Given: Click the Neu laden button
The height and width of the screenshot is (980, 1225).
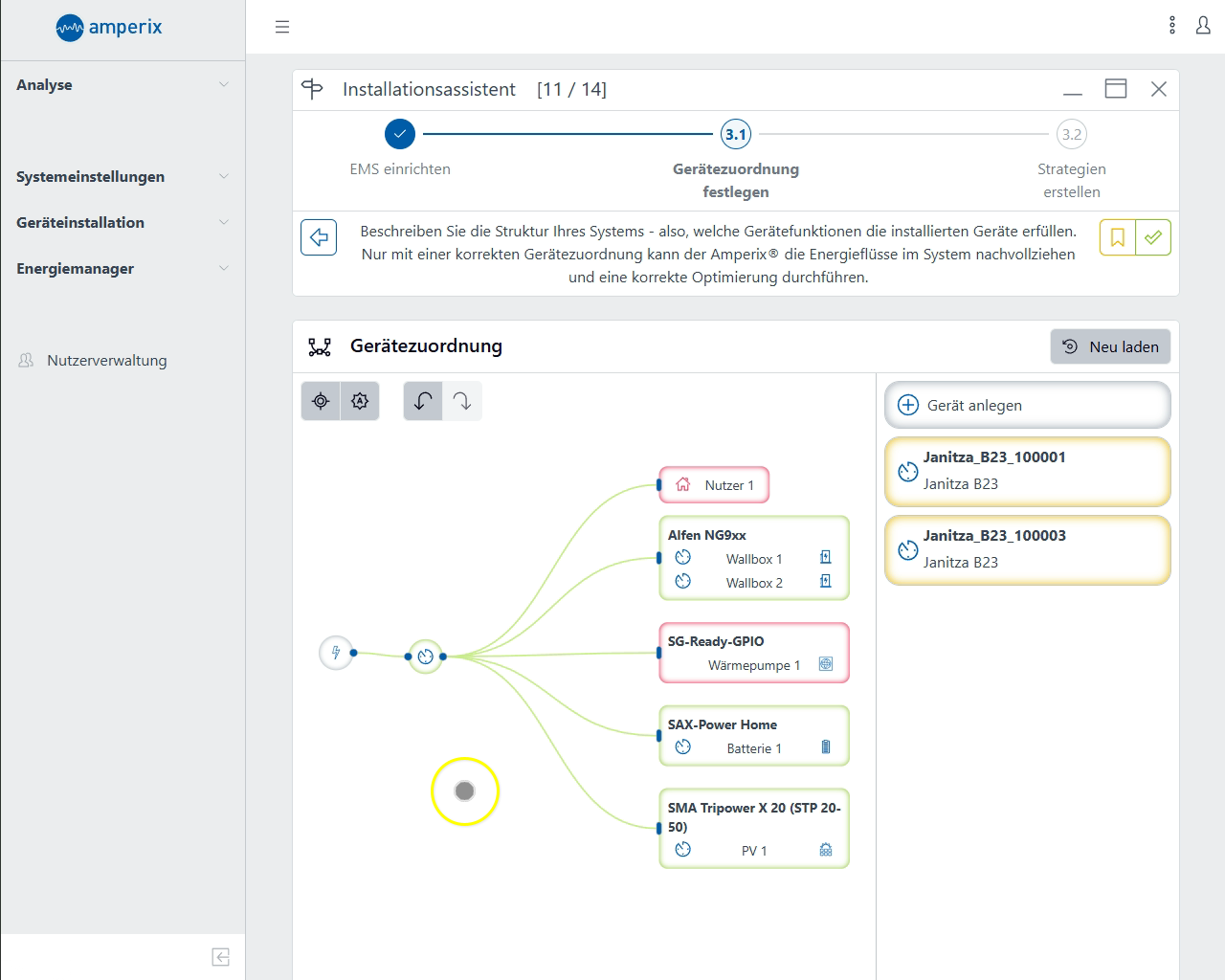Looking at the screenshot, I should (1110, 346).
